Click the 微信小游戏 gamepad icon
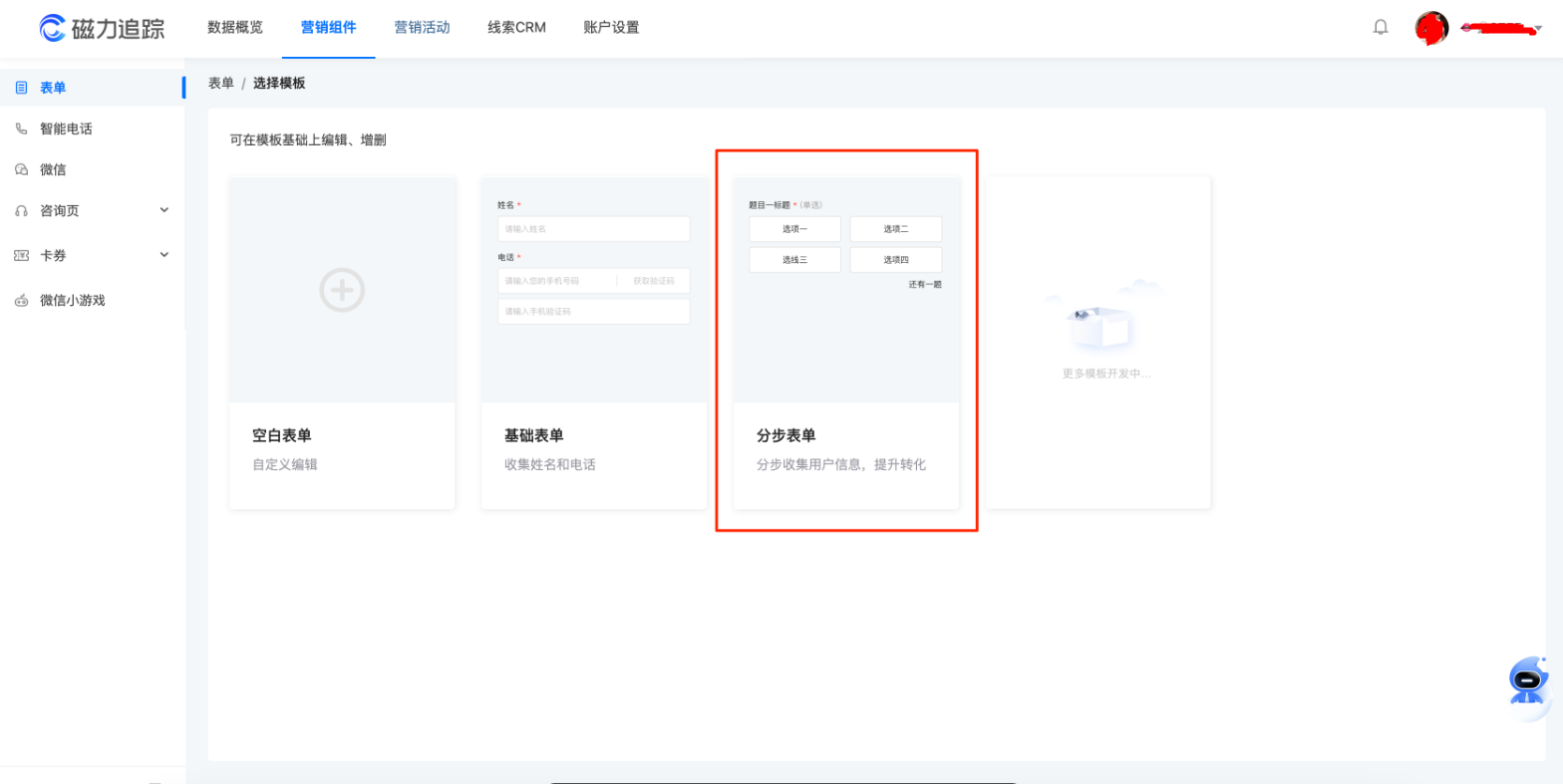Viewport: 1563px width, 784px height. 21,300
